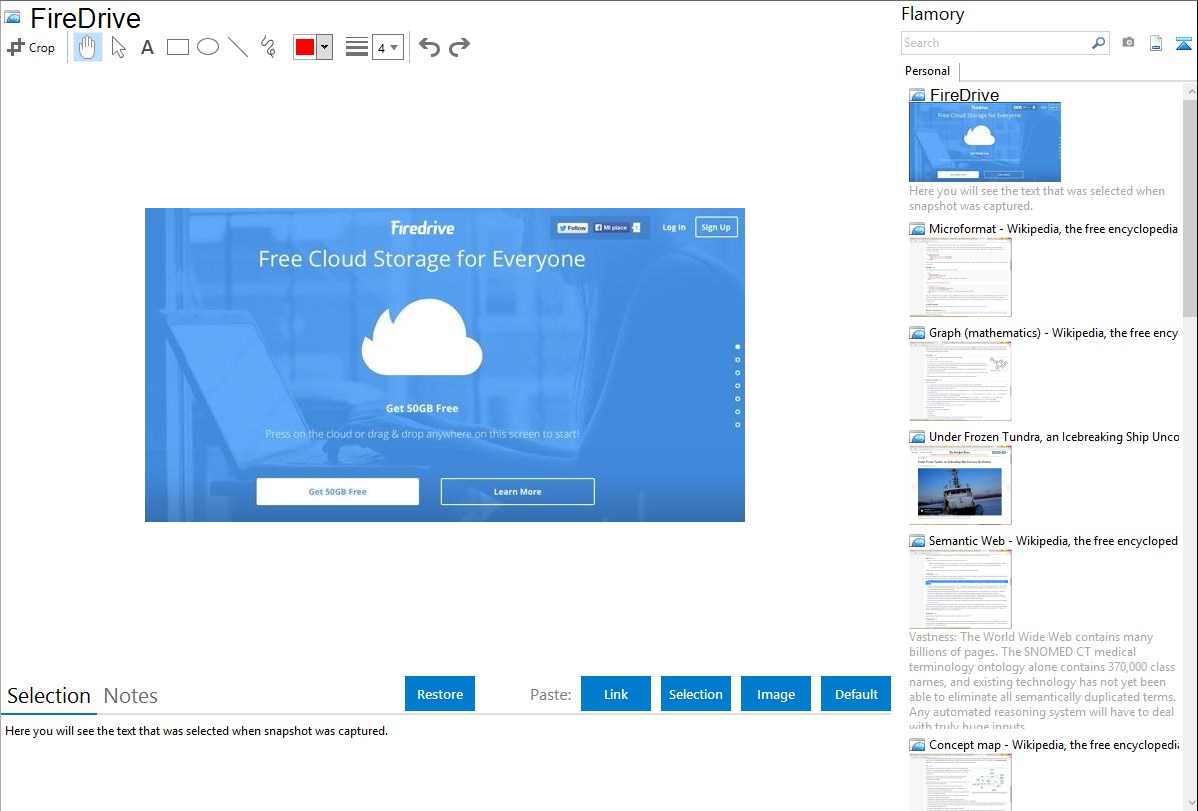The width and height of the screenshot is (1198, 811).
Task: Click the white cloud in the snapshot
Action: coord(422,337)
